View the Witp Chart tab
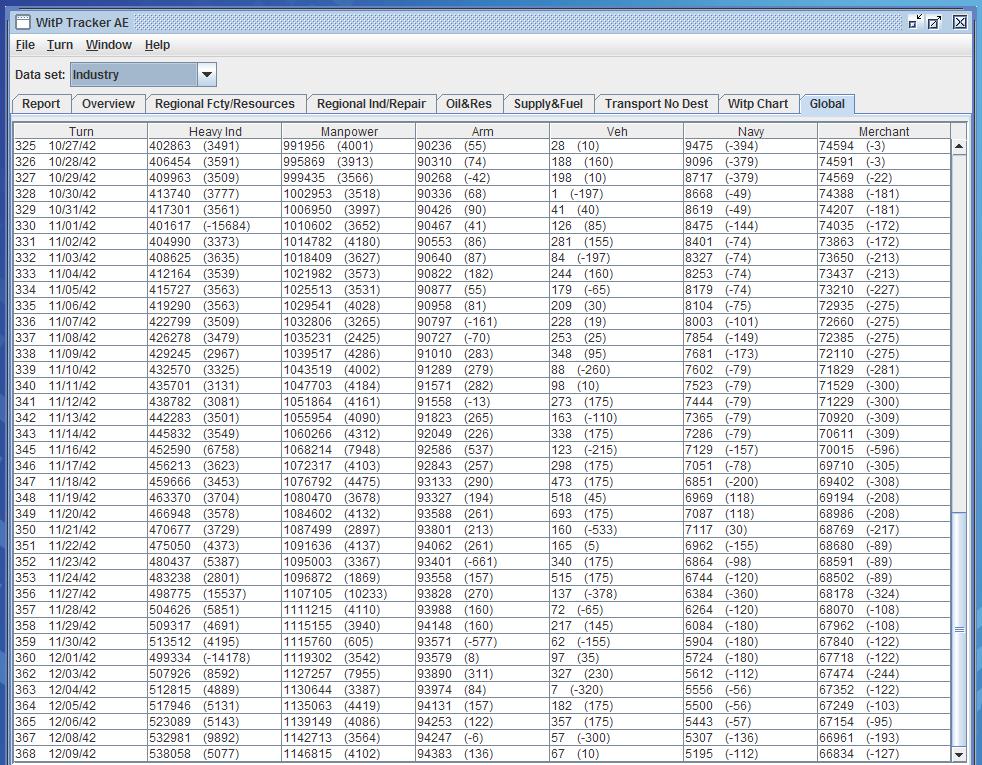982x765 pixels. click(758, 104)
